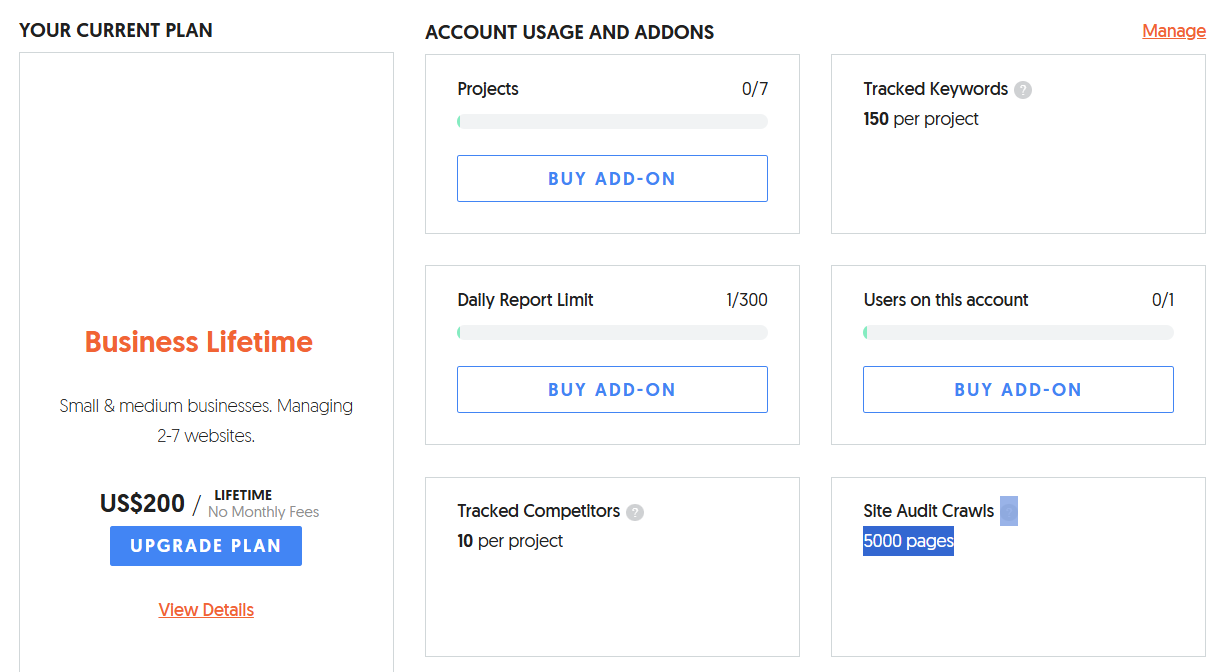Click the Site Audit Crawls help icon
The image size is (1220, 672).
coord(1009,511)
